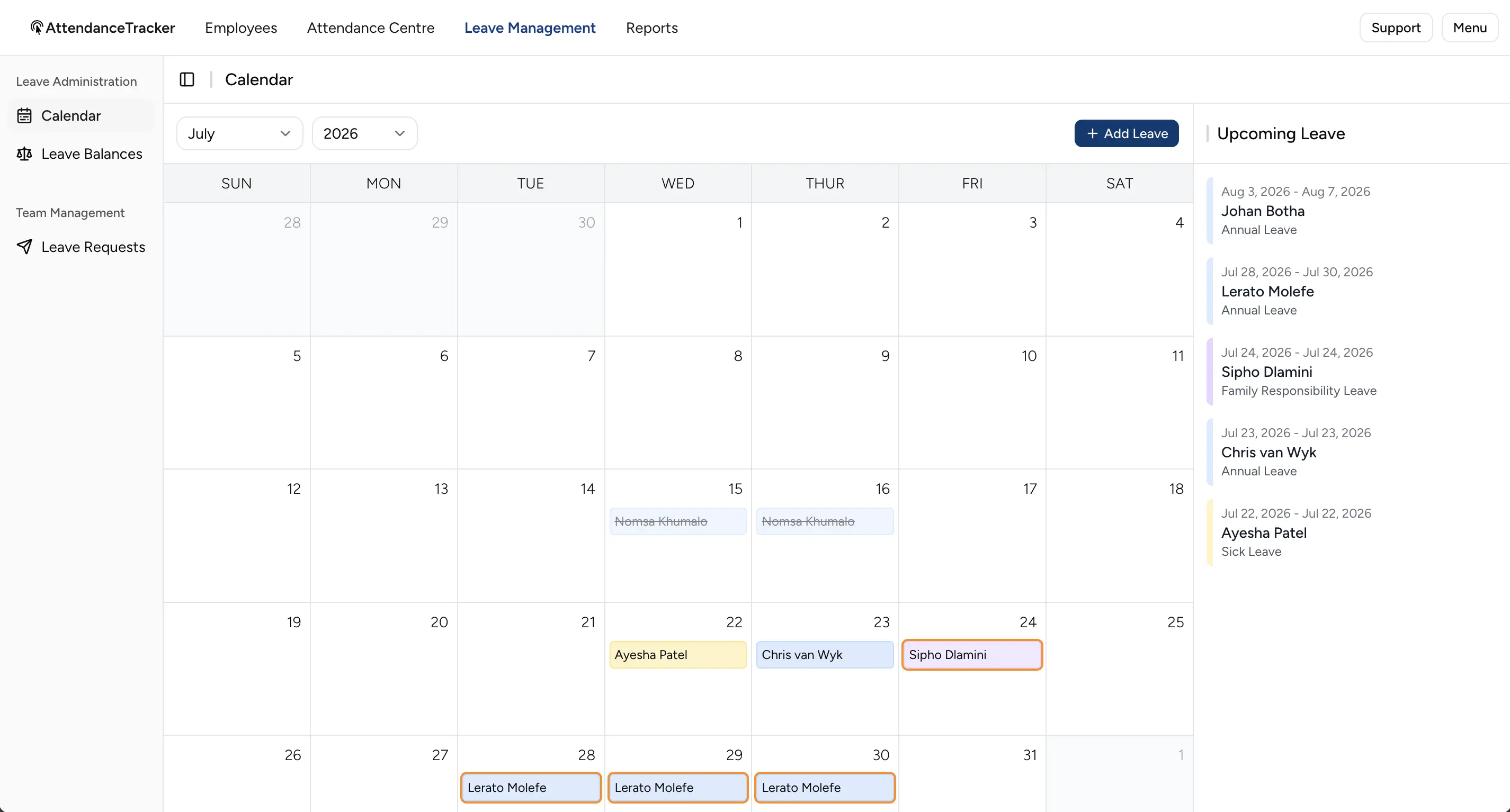Click the greyed June 28 day cell
Screen dimensions: 1510x812
click(x=237, y=269)
